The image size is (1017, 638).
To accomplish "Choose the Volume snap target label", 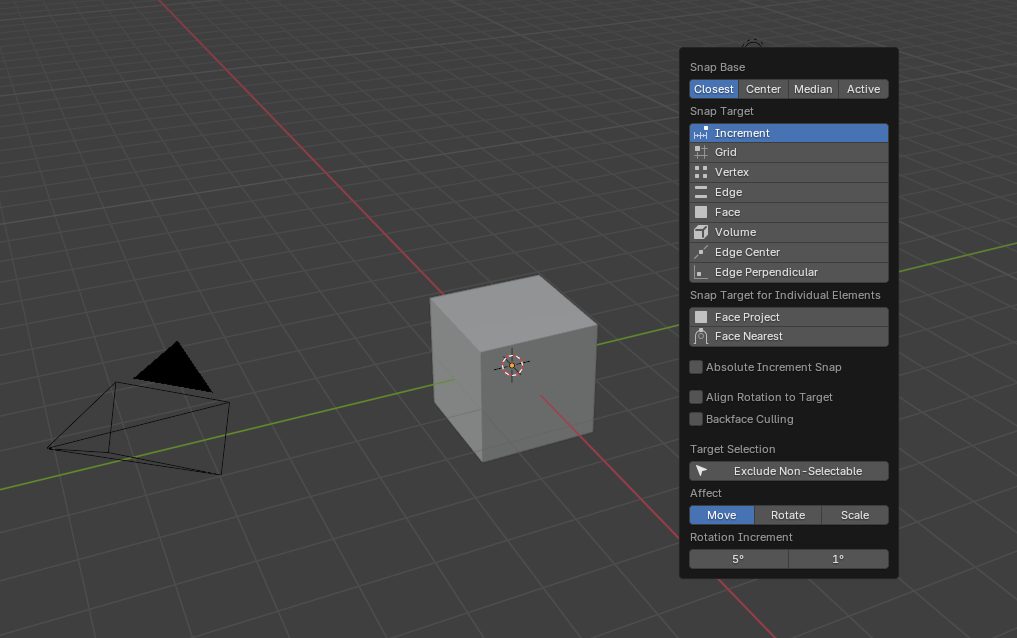I will 736,232.
